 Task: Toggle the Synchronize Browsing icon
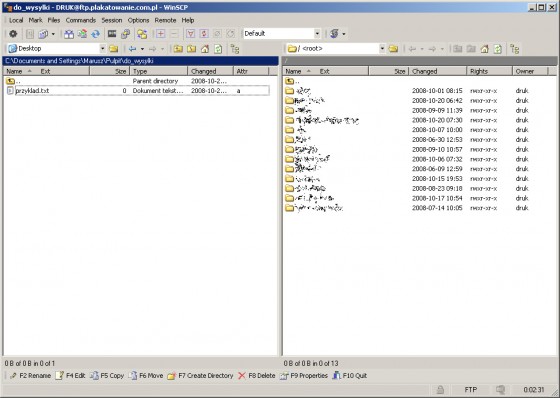point(142,34)
